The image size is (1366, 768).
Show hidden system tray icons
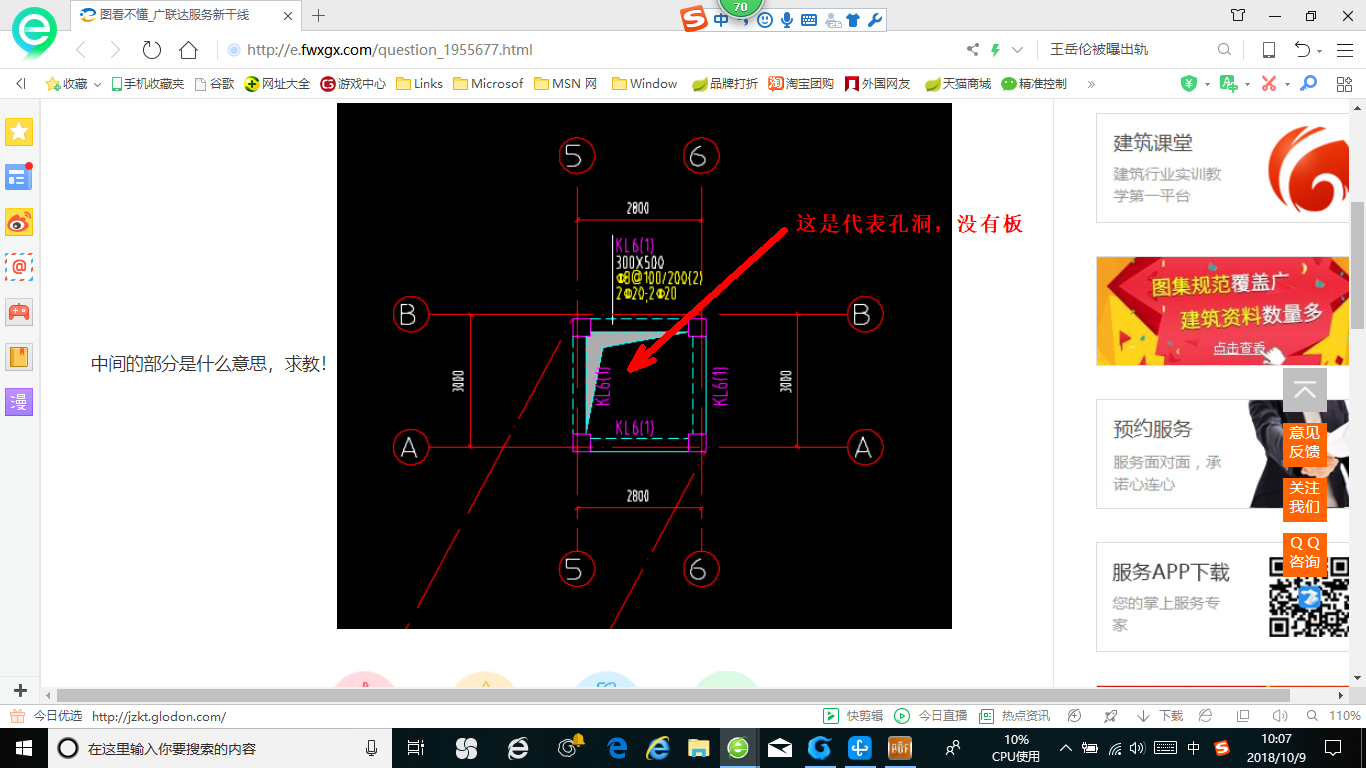coord(1066,748)
